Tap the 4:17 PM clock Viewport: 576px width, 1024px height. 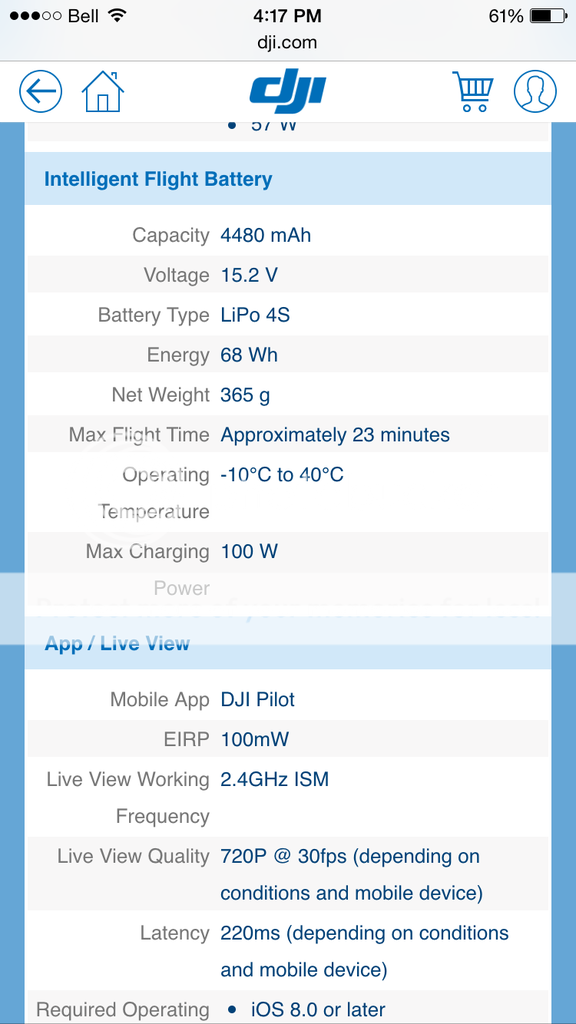(287, 16)
